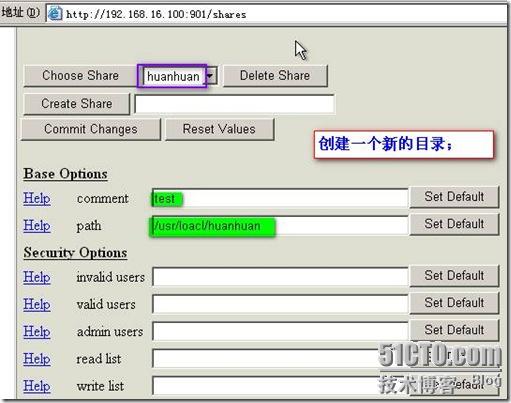Click the valid users input field

pos(280,304)
